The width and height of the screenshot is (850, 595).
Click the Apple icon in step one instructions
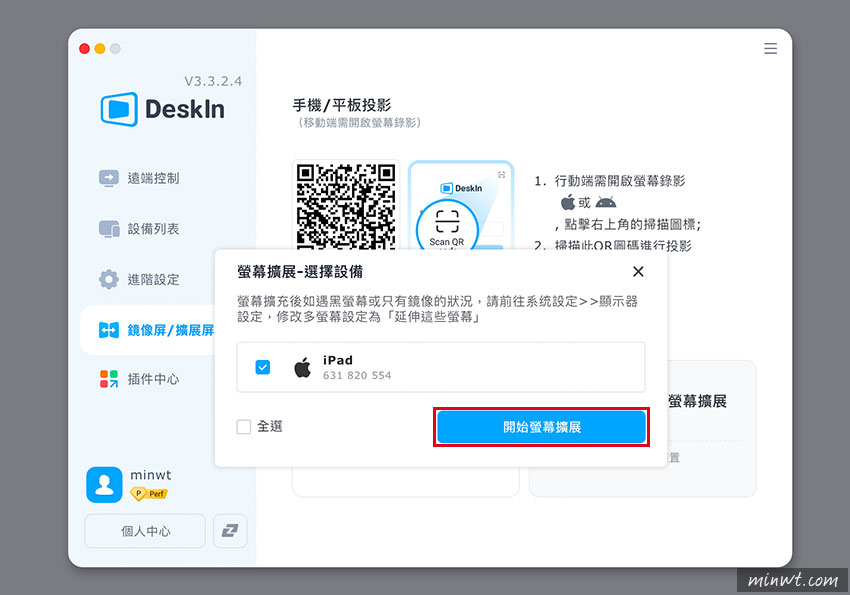pos(570,202)
